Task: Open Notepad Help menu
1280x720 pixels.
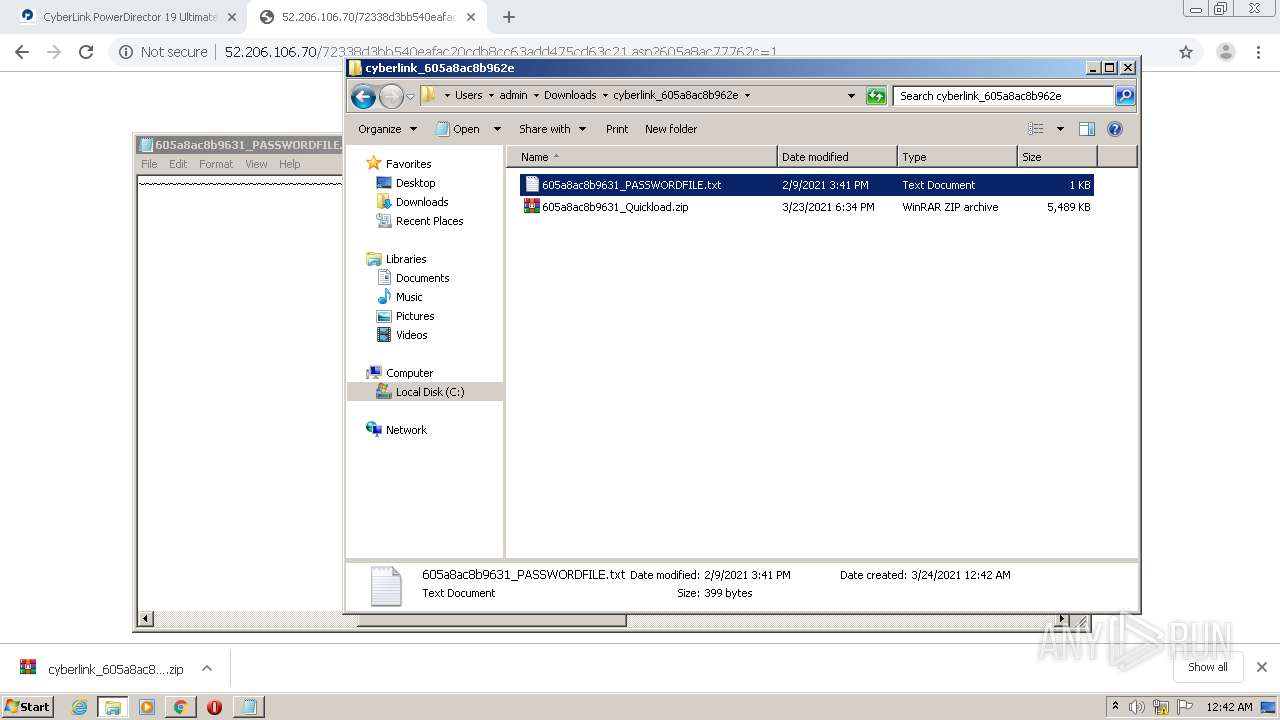Action: coord(289,164)
